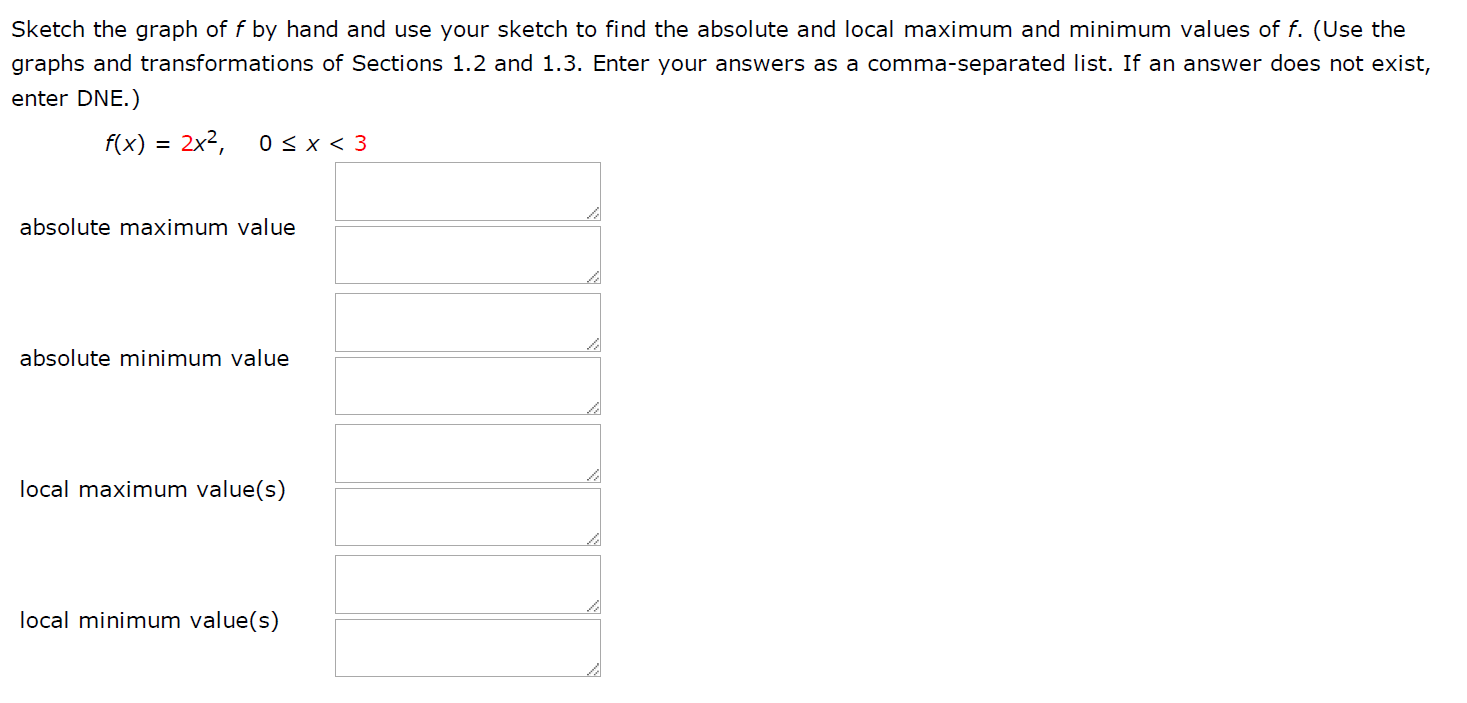The image size is (1467, 703).
Task: Select the red function expression 2x²
Action: click(x=199, y=142)
